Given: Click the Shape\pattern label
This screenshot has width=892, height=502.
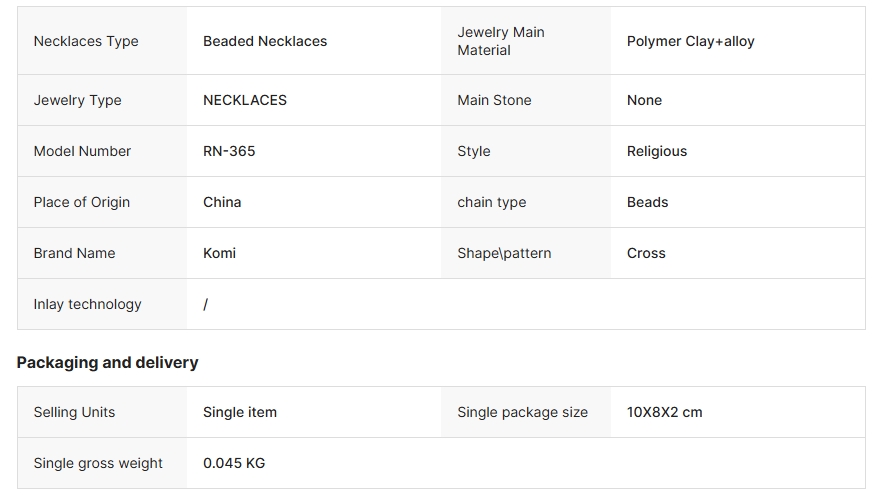Looking at the screenshot, I should pos(504,253).
